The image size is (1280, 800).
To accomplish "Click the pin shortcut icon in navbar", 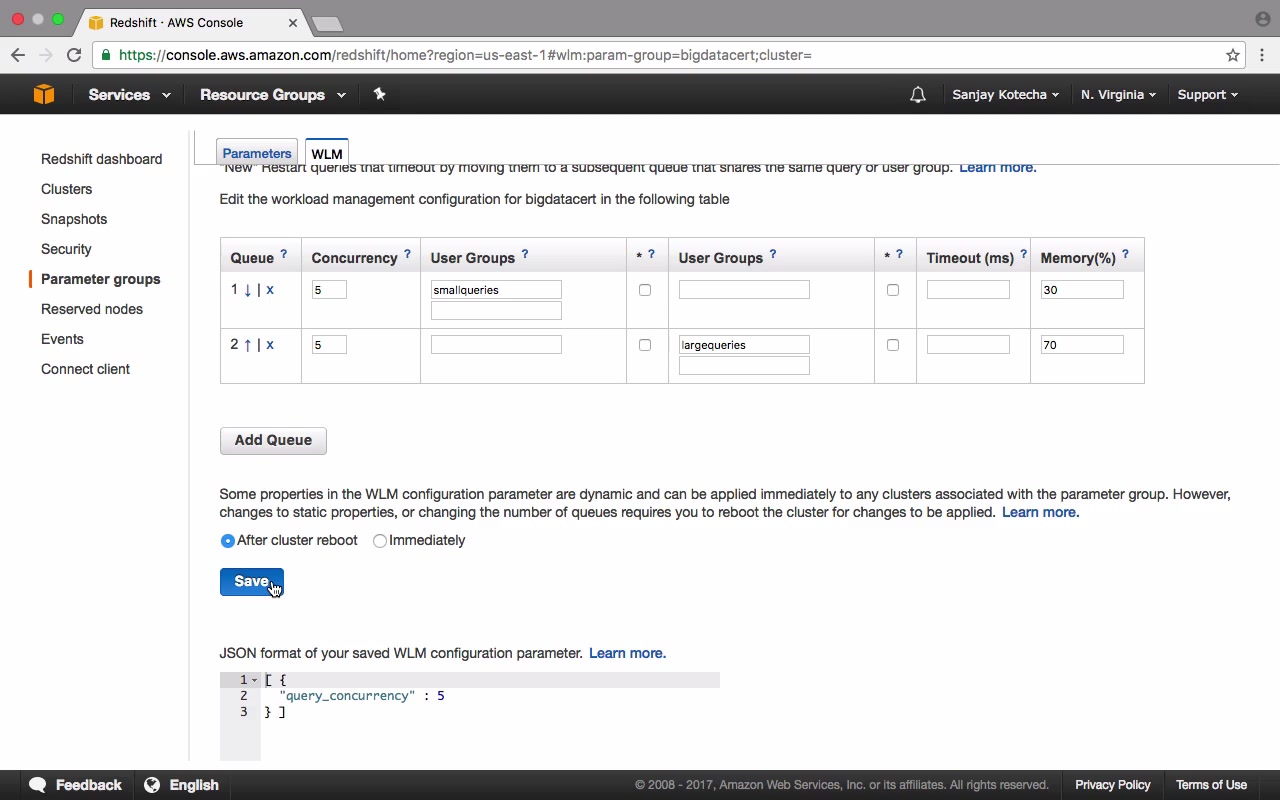I will pyautogui.click(x=379, y=94).
